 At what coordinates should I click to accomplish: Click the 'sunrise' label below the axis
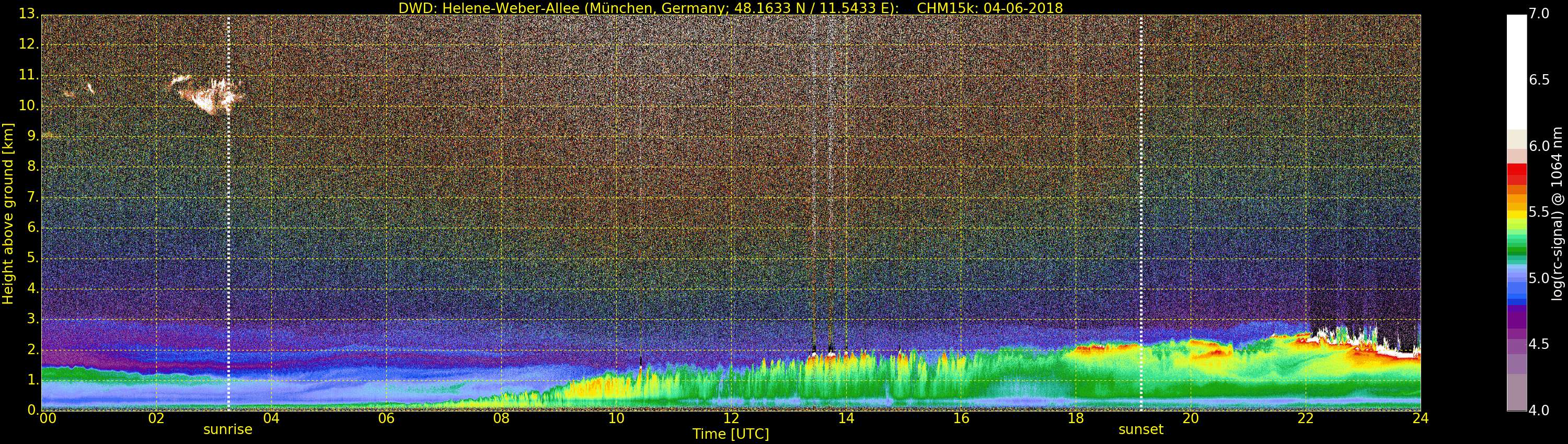coord(228,429)
